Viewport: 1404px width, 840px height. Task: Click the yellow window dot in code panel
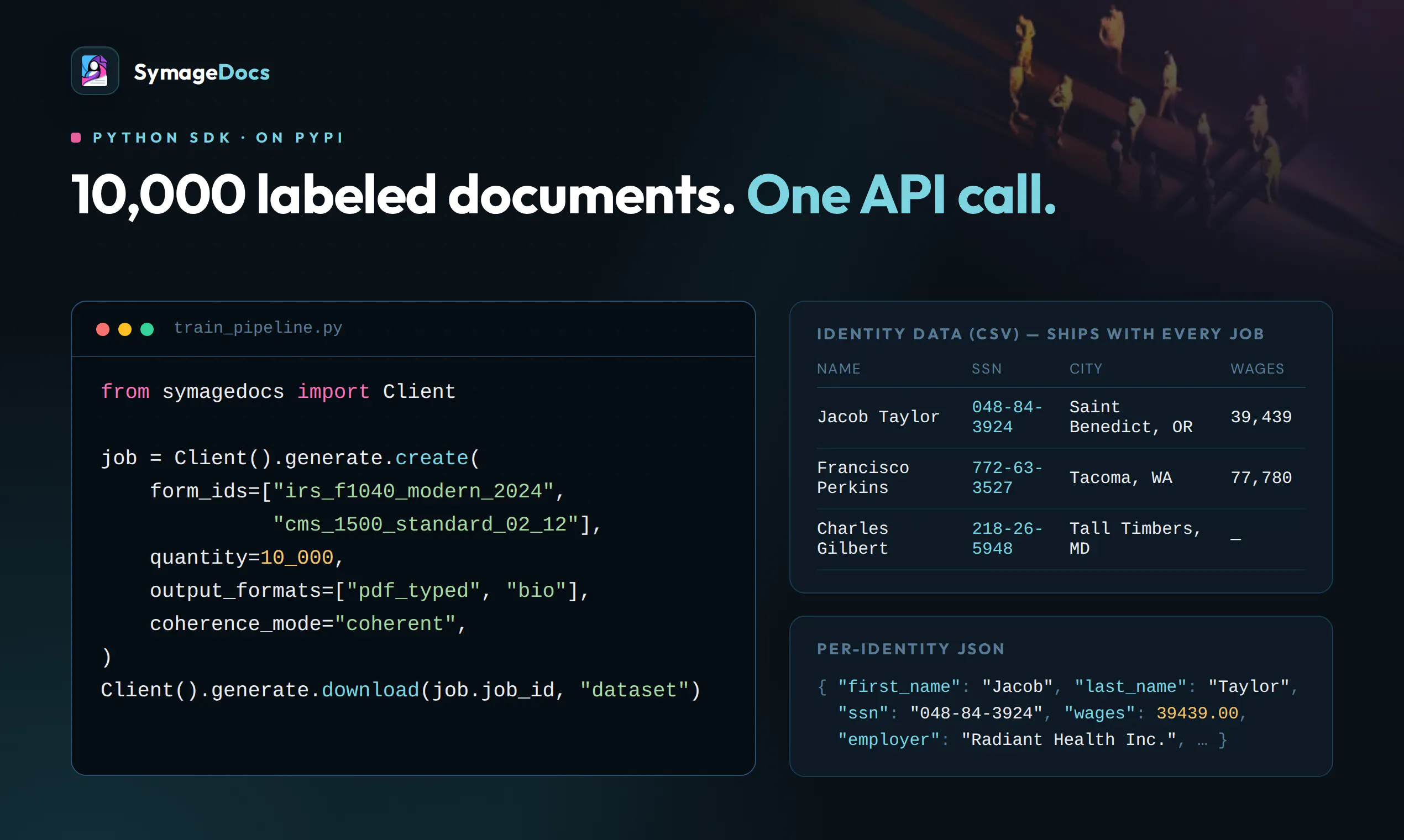coord(124,329)
